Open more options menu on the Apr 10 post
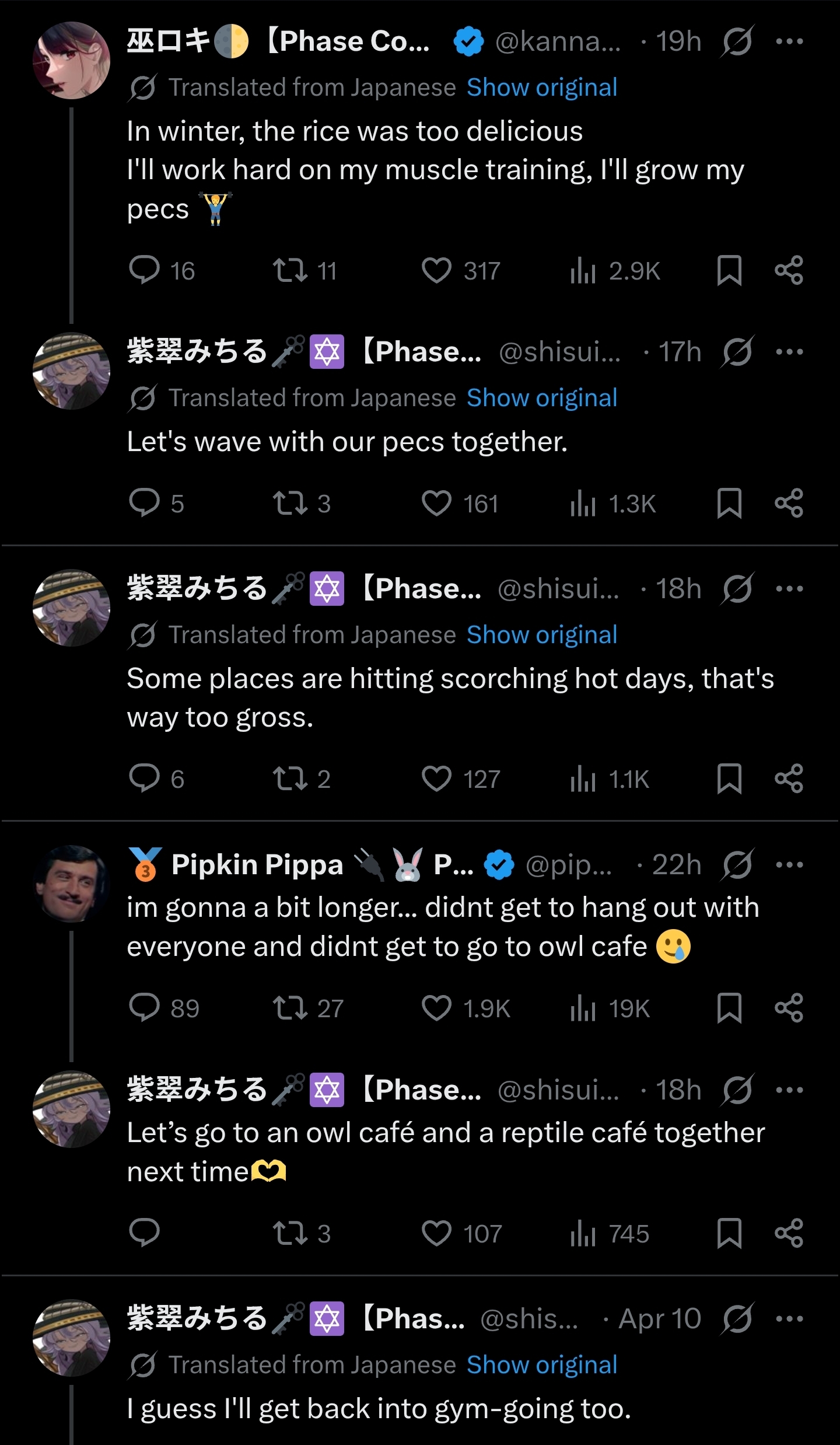The width and height of the screenshot is (840, 1445). (x=790, y=1319)
